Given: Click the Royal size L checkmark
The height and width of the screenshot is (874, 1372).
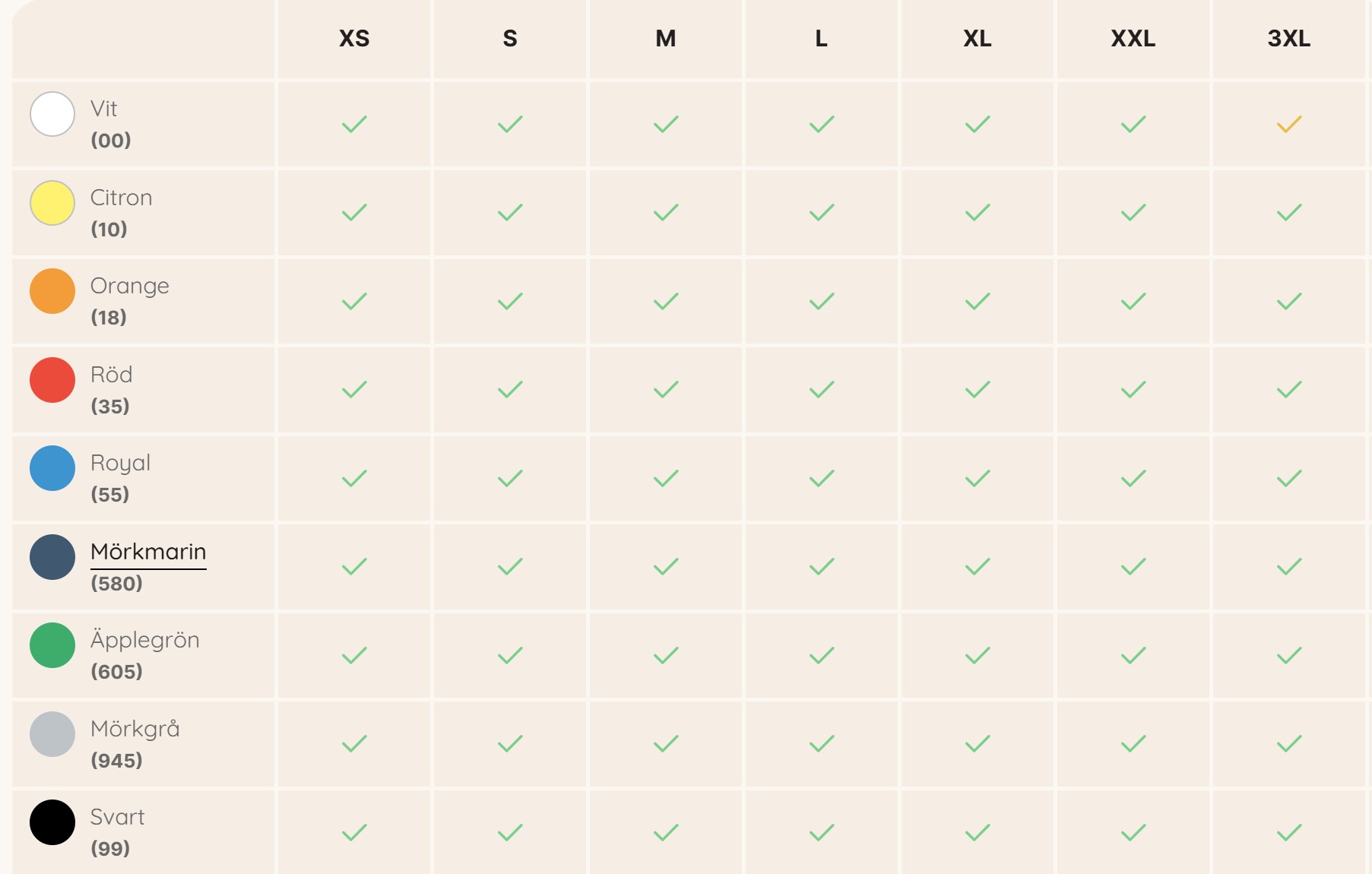Looking at the screenshot, I should [x=822, y=478].
